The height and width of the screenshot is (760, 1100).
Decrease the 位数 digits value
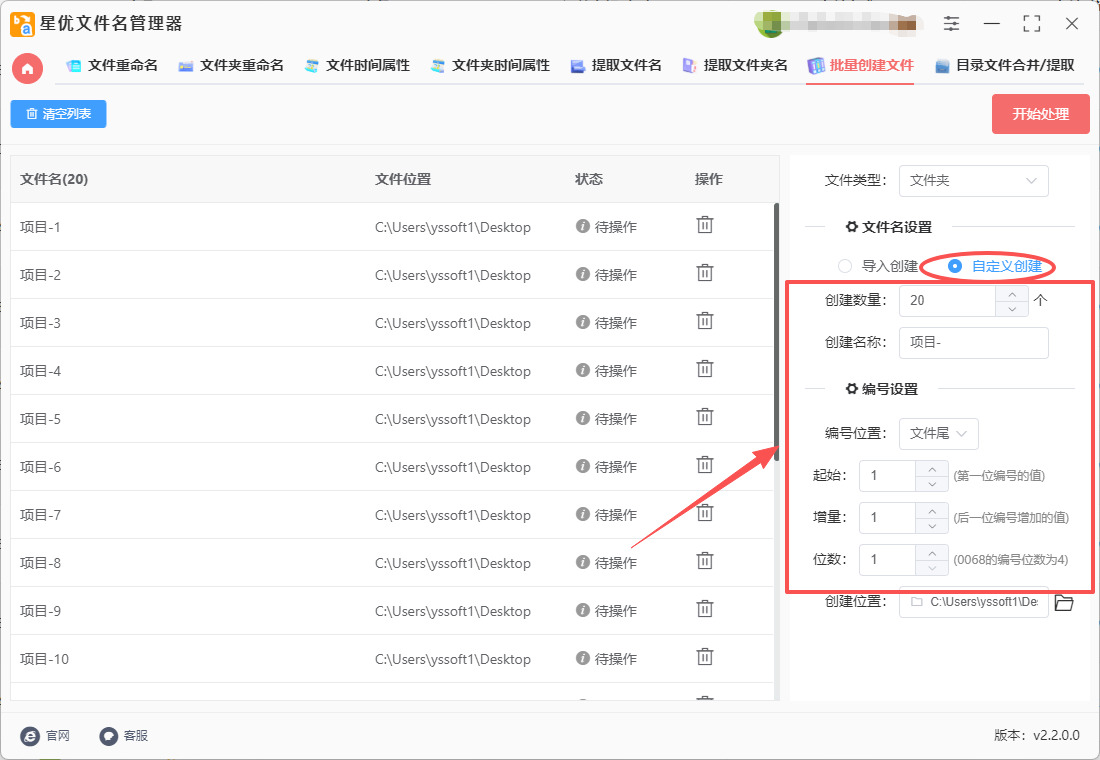[932, 568]
